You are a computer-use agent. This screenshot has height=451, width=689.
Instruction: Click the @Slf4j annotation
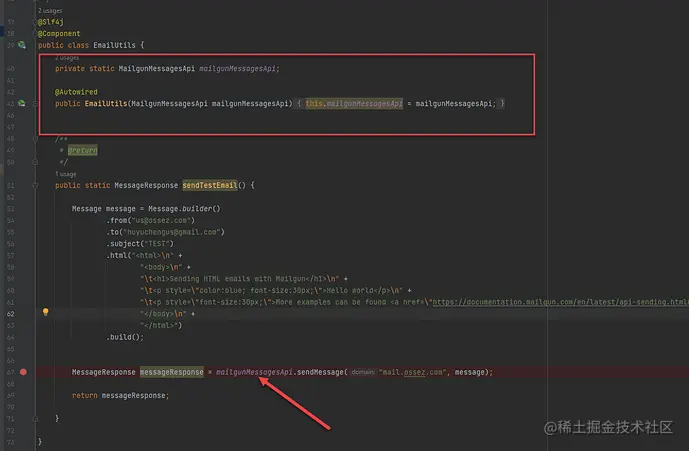pos(51,22)
